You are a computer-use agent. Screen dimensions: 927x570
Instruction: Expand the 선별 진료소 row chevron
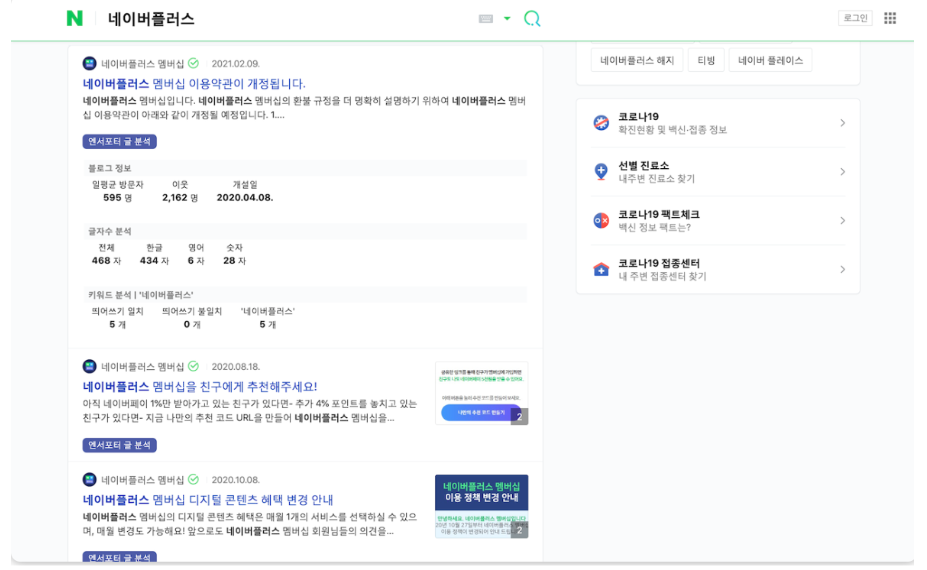[842, 172]
